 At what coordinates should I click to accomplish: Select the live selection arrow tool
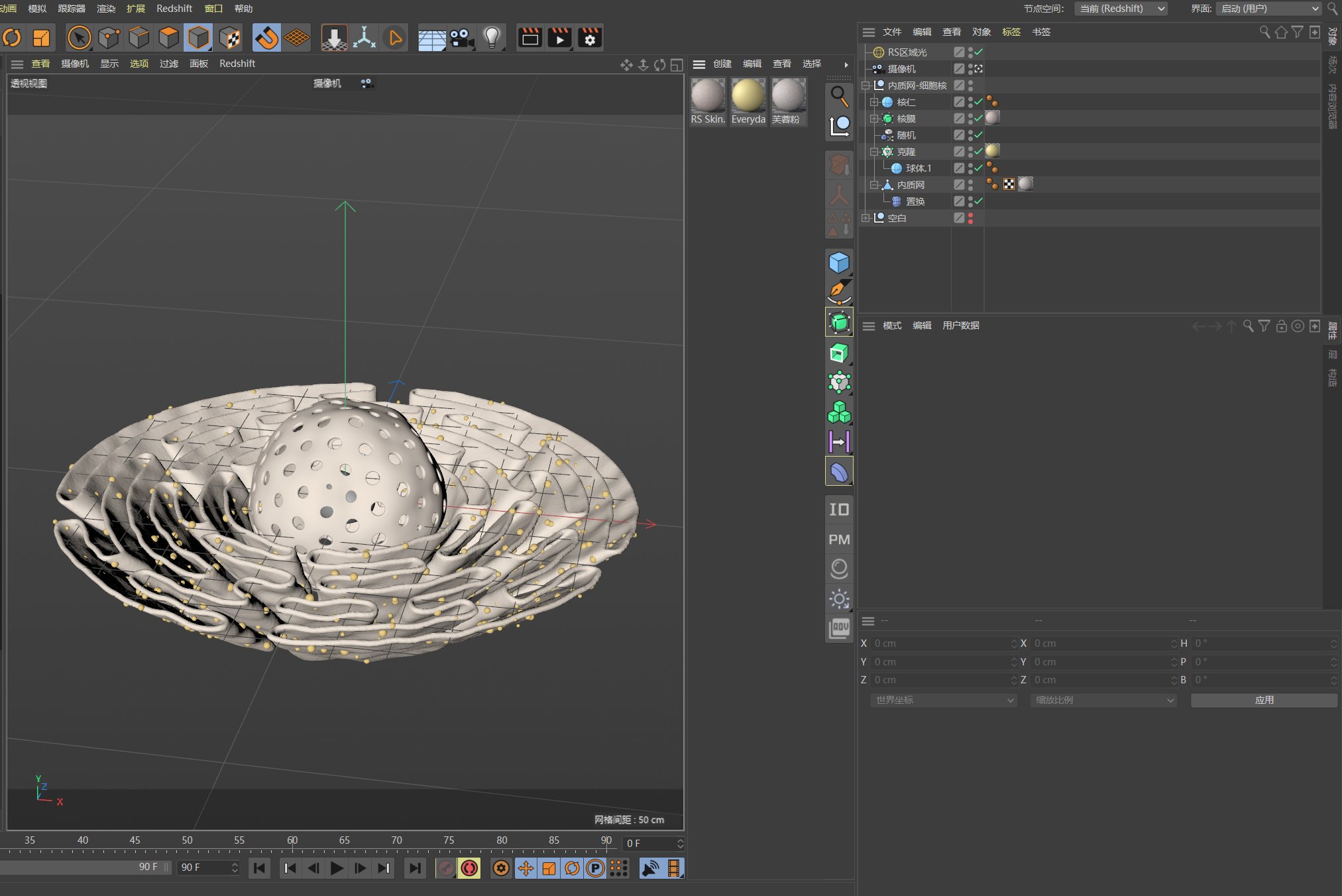(x=80, y=38)
